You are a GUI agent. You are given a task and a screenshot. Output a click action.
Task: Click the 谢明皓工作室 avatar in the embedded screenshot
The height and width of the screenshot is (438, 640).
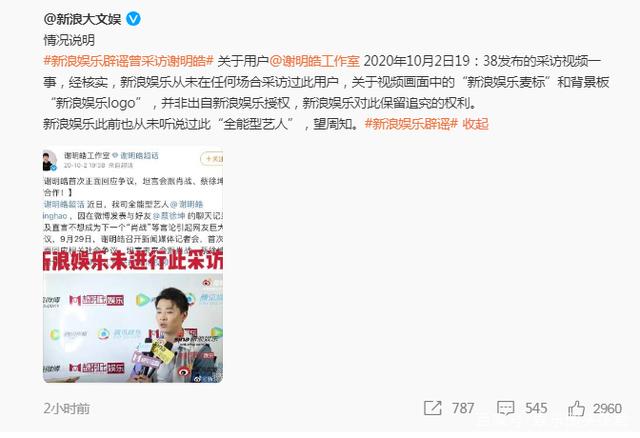(x=49, y=160)
